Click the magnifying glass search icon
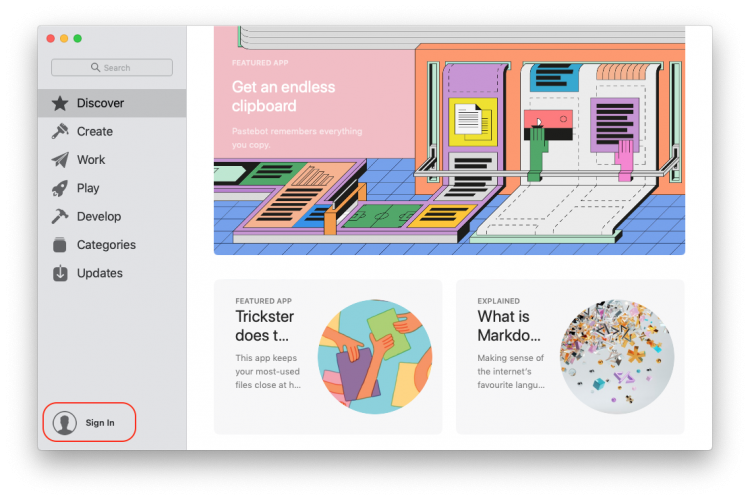 (x=96, y=67)
